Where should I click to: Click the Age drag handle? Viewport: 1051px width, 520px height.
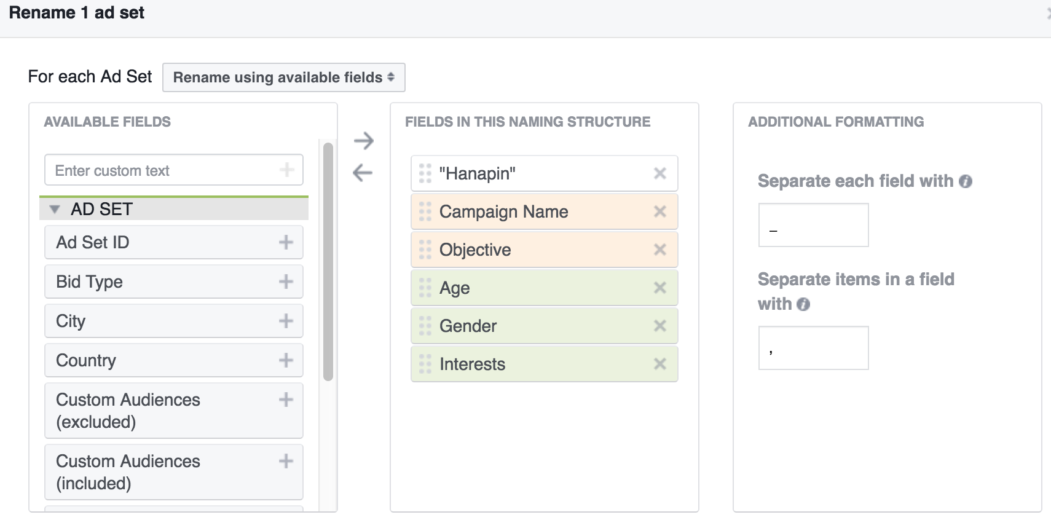(x=425, y=288)
